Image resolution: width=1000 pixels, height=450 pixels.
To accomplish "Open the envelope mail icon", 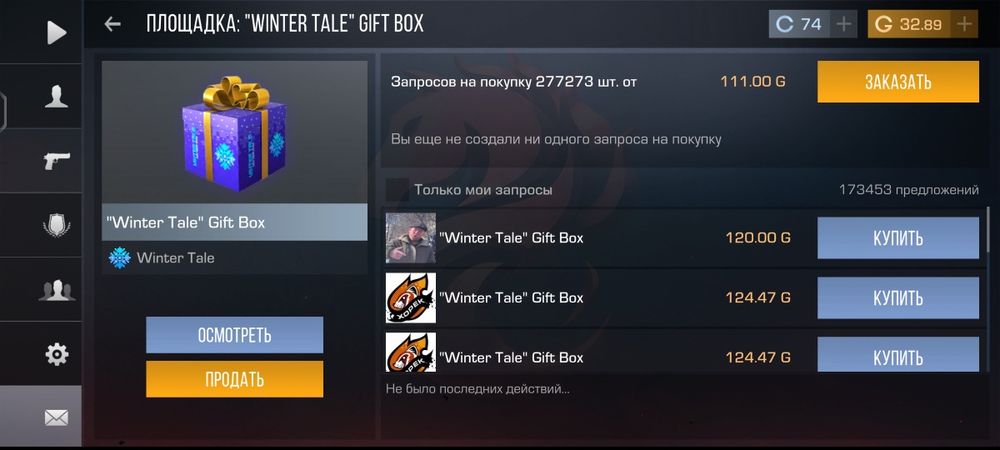I will [x=56, y=418].
